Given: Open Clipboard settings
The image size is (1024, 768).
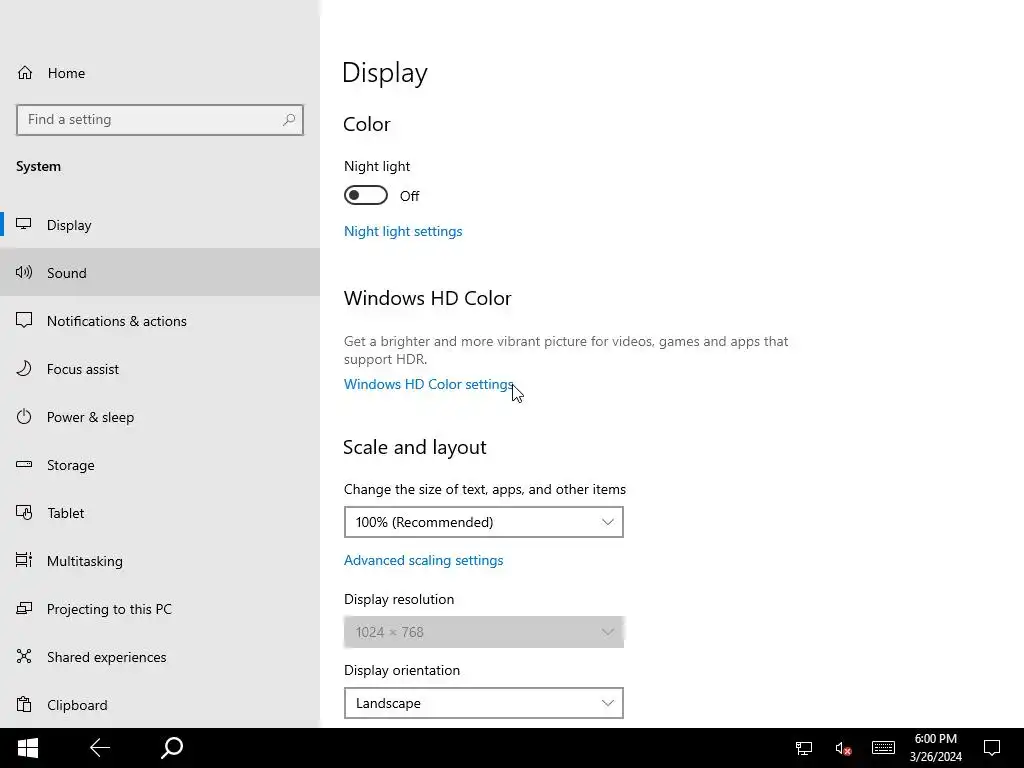Looking at the screenshot, I should [160, 705].
